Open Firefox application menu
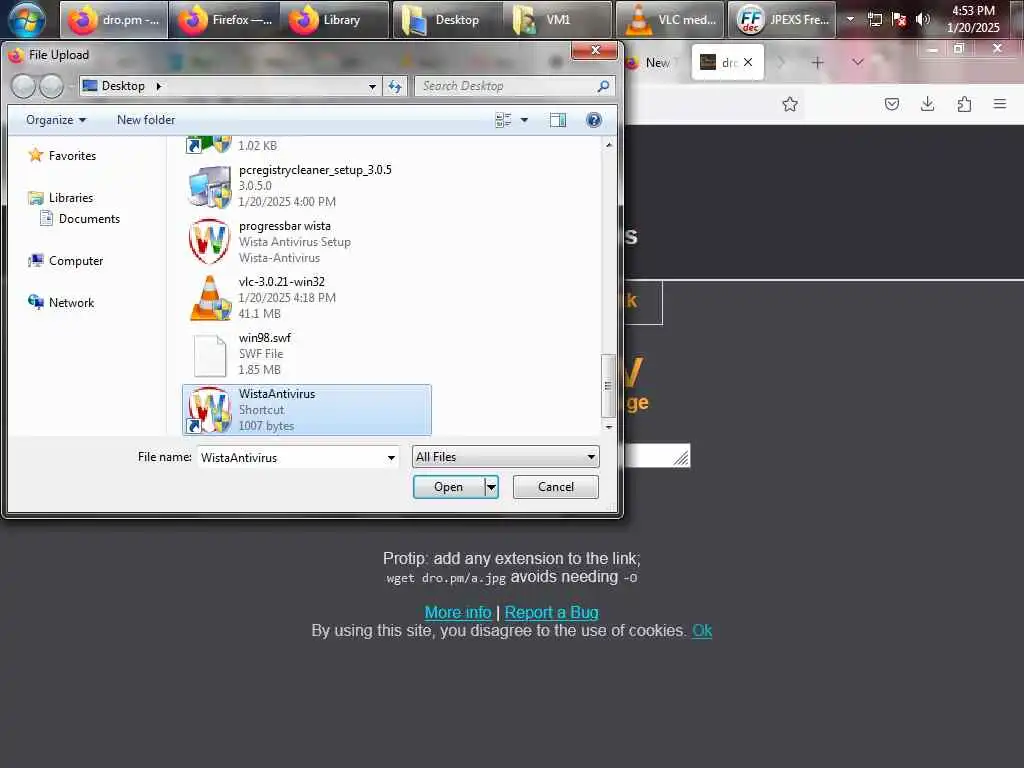The height and width of the screenshot is (768, 1024). coord(999,104)
